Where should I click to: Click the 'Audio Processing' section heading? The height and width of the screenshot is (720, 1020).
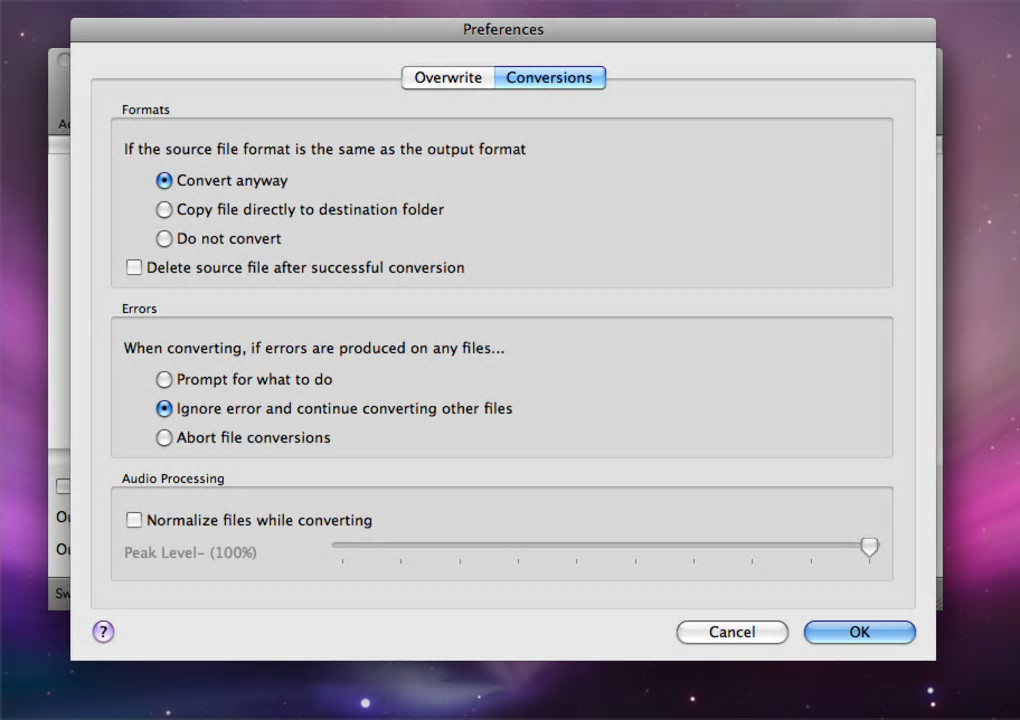click(x=173, y=479)
